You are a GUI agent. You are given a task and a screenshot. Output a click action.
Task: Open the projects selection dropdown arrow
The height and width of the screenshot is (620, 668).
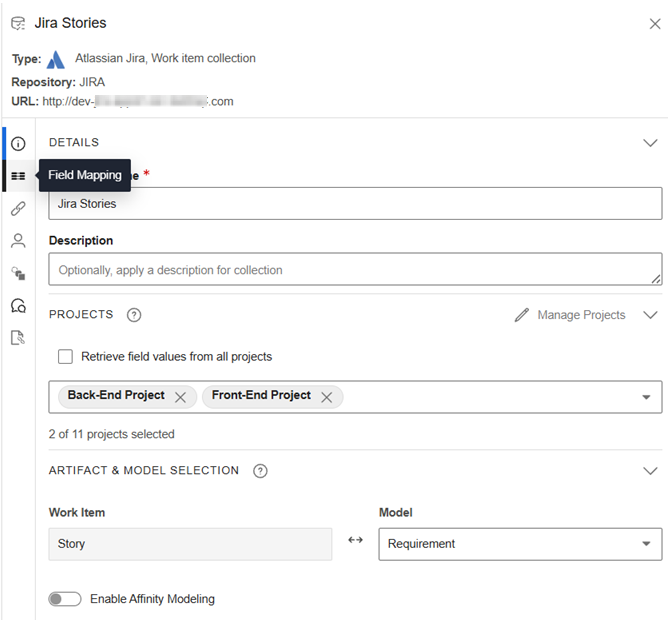[645, 397]
